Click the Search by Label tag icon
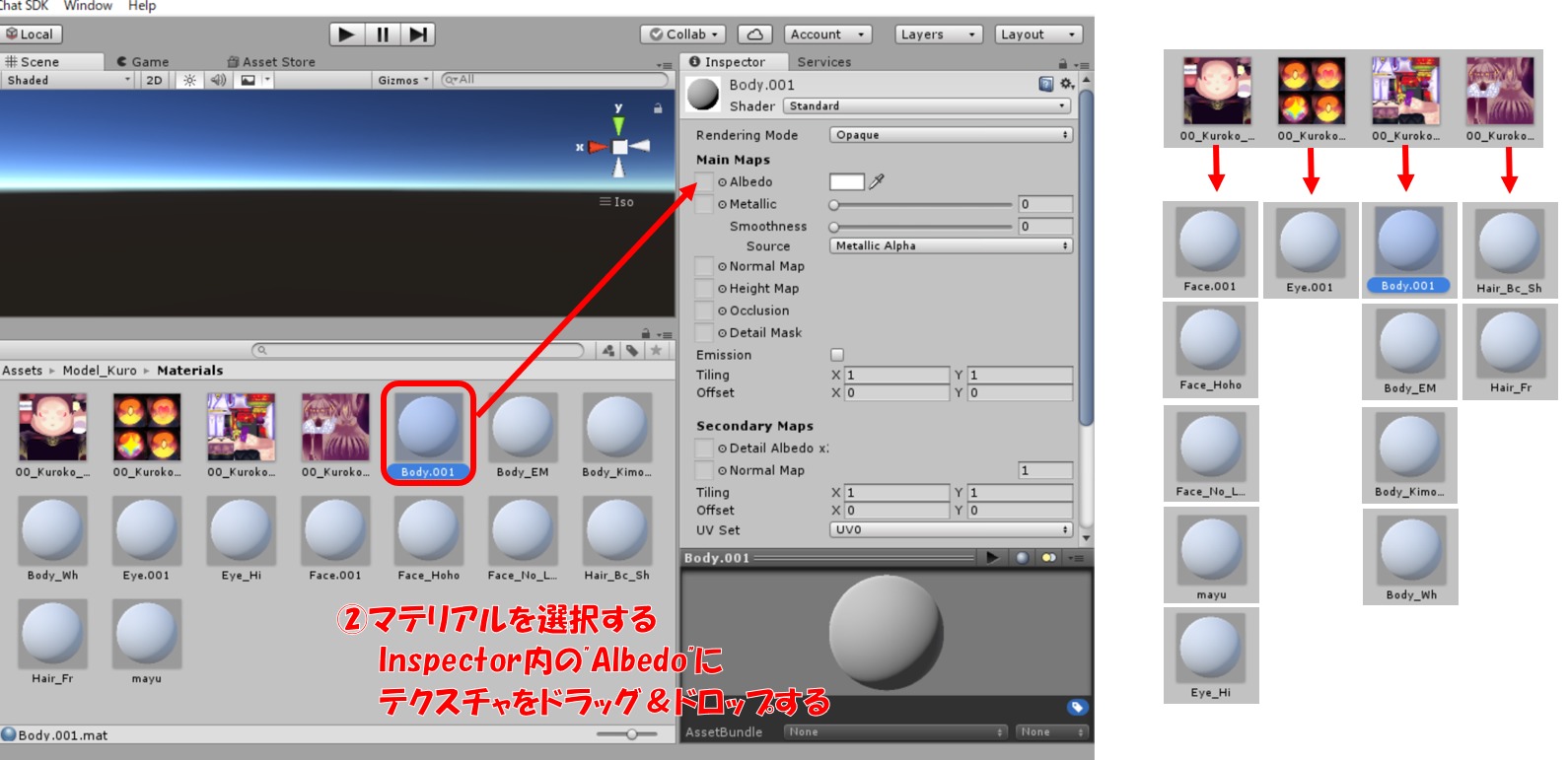The image size is (1568, 760). pos(632,350)
